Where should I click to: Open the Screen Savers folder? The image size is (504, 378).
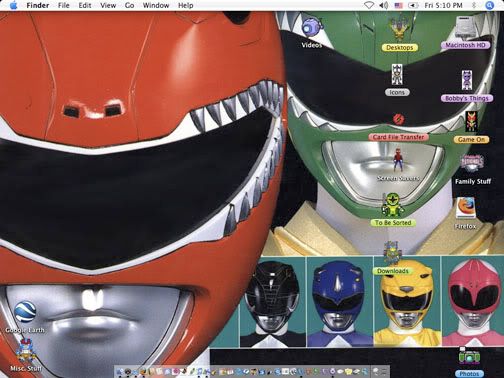[x=398, y=160]
